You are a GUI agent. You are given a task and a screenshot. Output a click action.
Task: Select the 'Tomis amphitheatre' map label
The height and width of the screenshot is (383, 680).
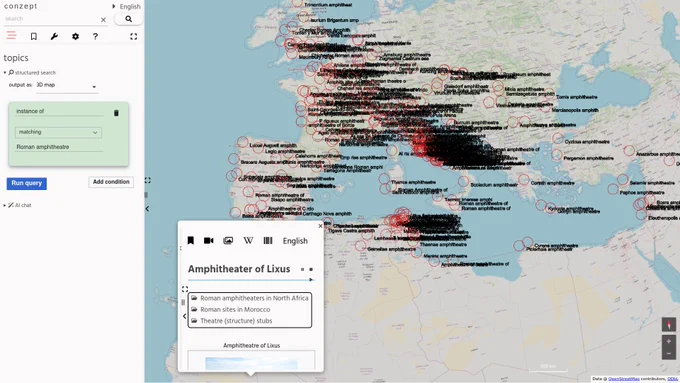(x=577, y=97)
